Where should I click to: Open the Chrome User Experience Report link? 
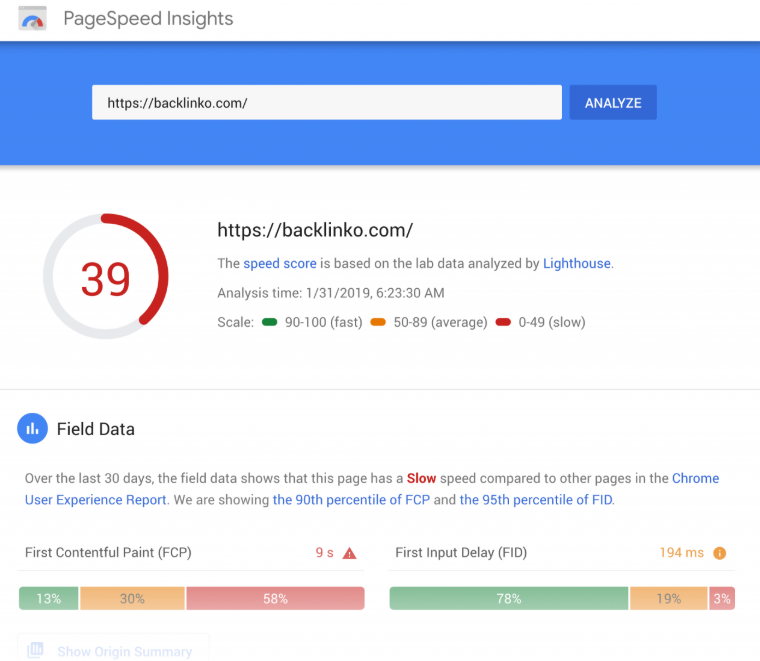click(x=372, y=489)
